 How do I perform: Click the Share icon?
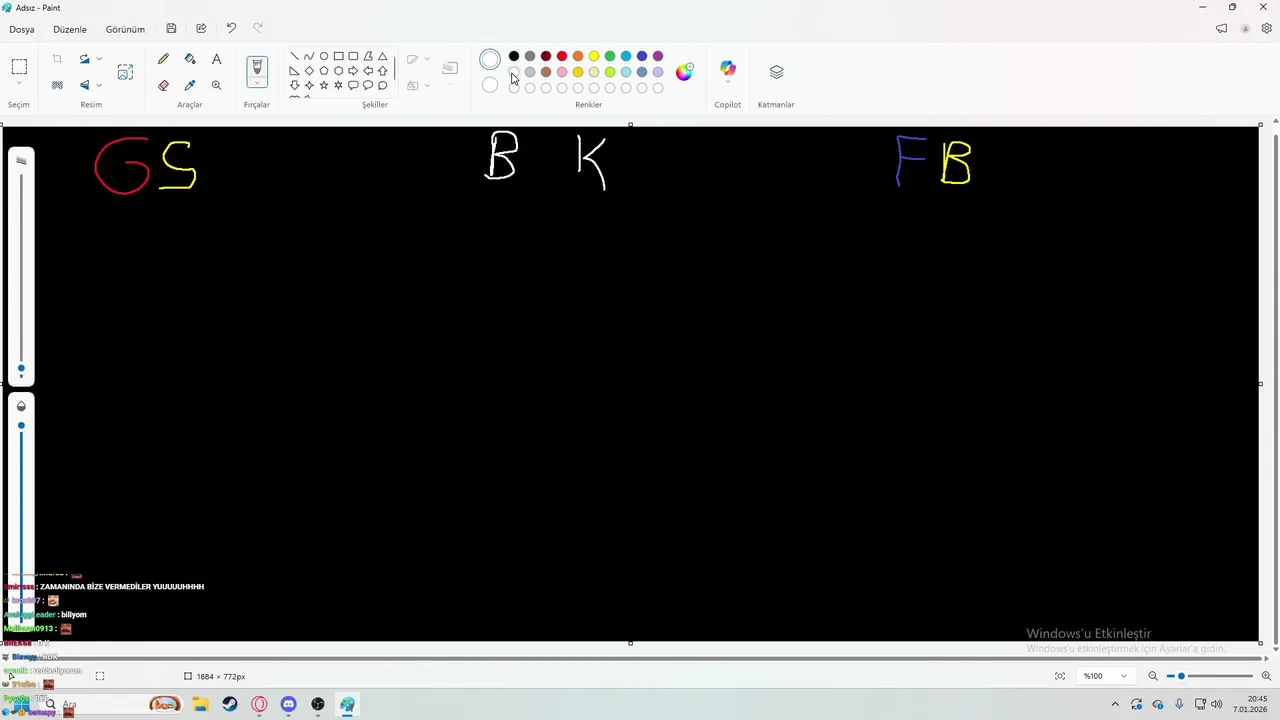[201, 29]
